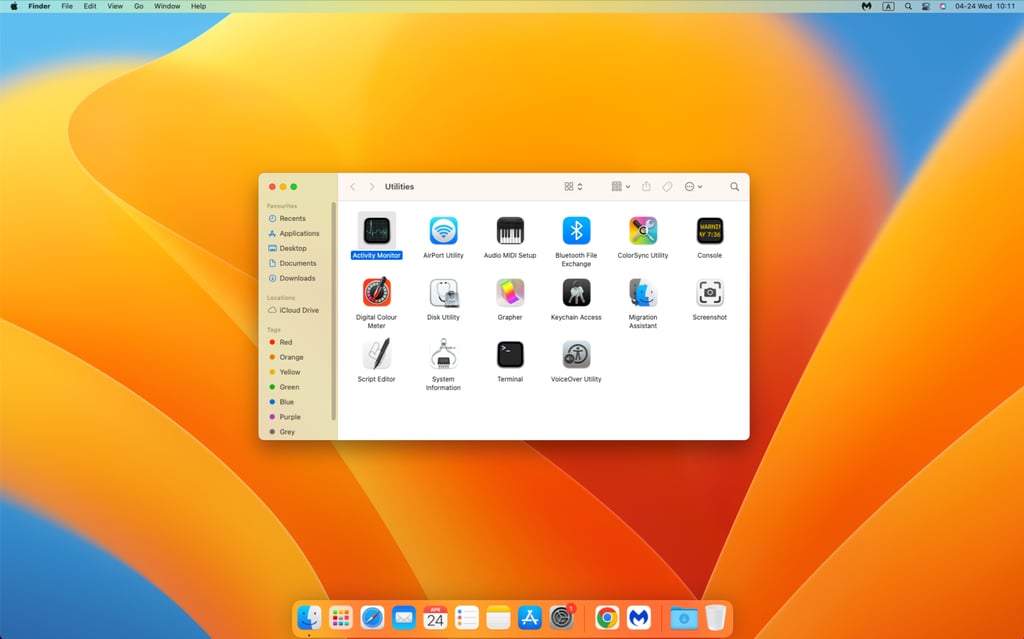Select the Script Editor icon
1024x639 pixels.
click(x=377, y=354)
